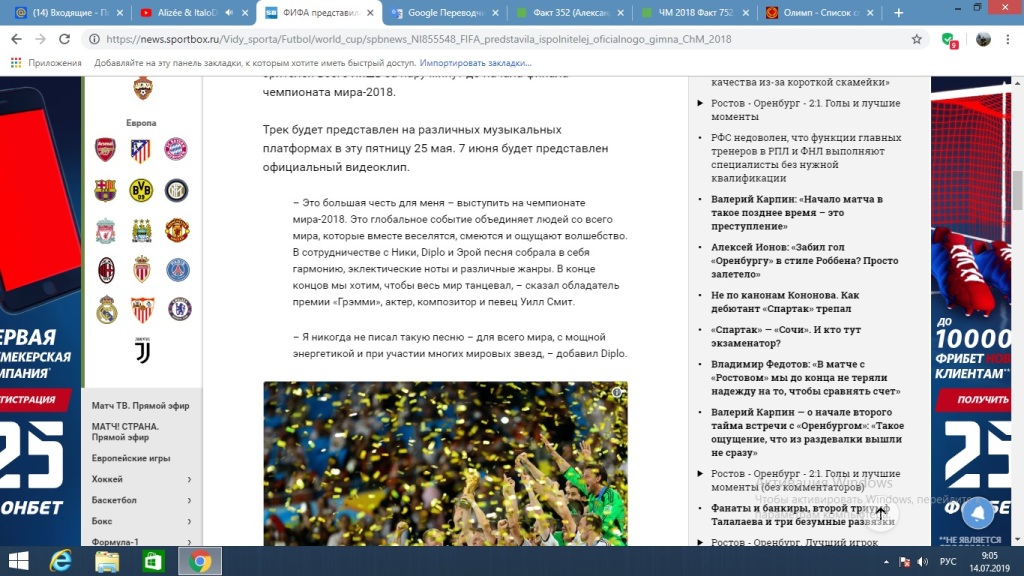Open the green shield extension icon
The height and width of the screenshot is (576, 1024).
click(x=949, y=40)
